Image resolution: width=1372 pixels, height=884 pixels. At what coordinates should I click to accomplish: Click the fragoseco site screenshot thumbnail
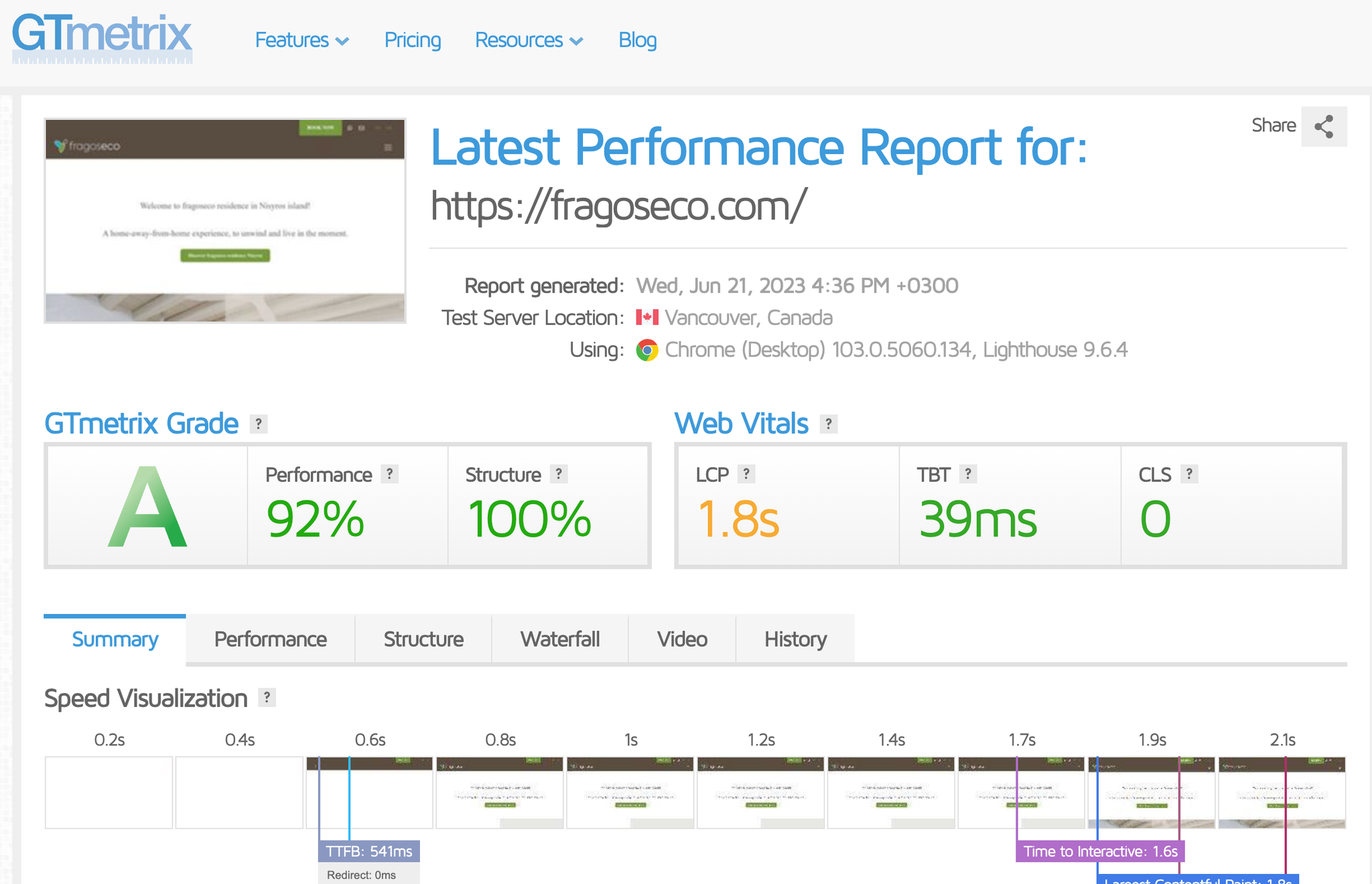(225, 220)
